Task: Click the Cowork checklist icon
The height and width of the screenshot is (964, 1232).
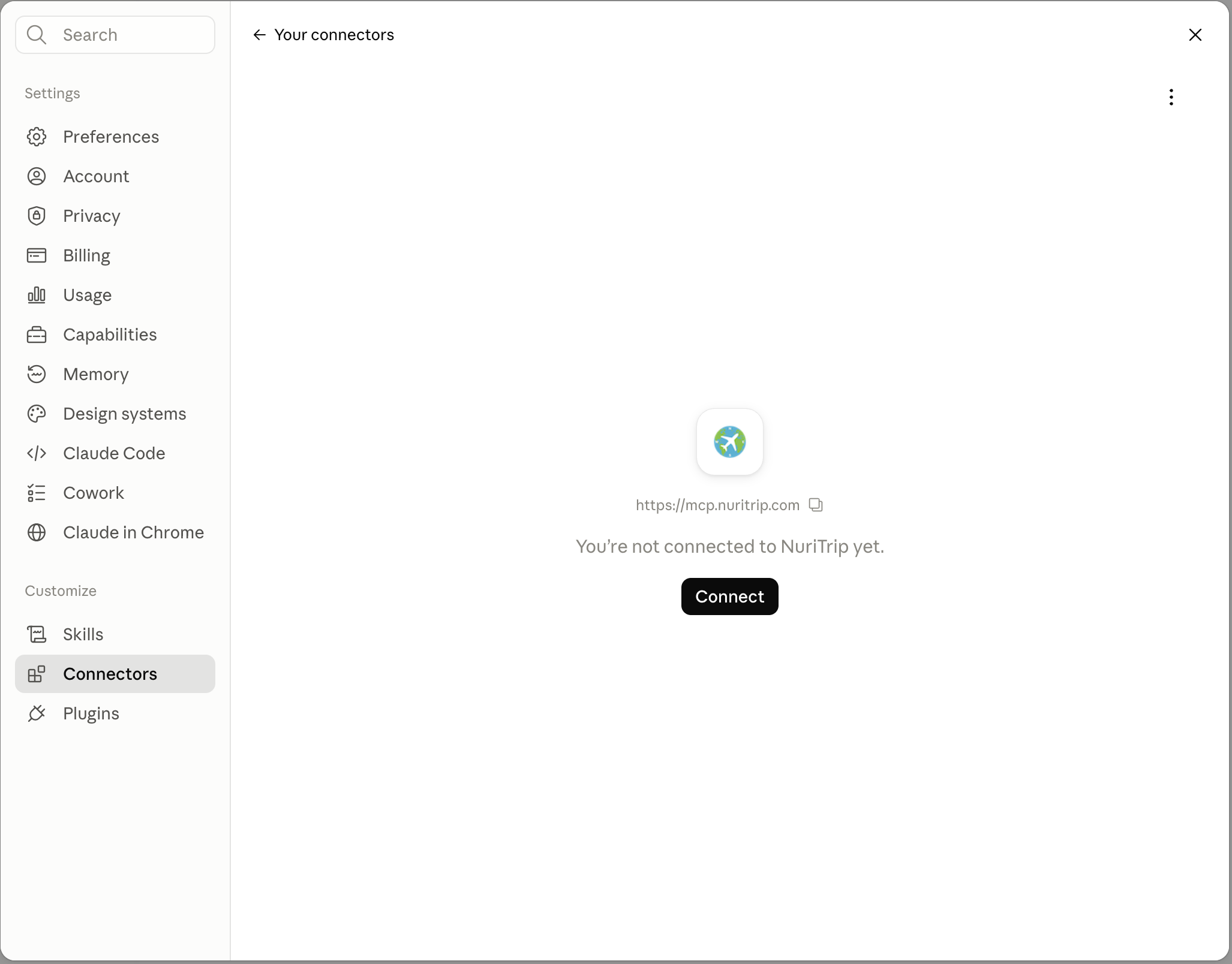Action: 37,493
